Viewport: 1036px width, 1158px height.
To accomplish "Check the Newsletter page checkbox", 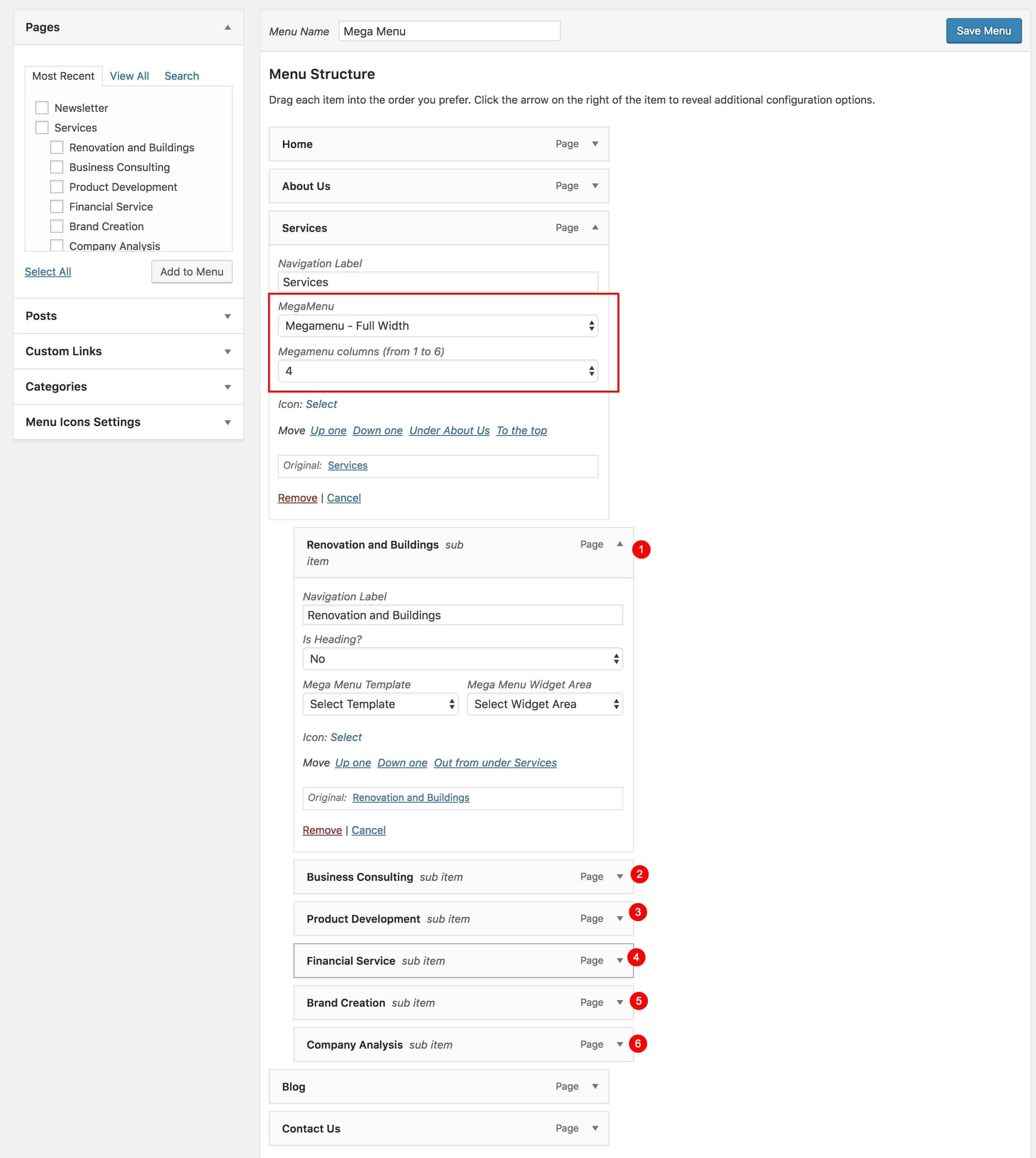I will click(x=42, y=108).
